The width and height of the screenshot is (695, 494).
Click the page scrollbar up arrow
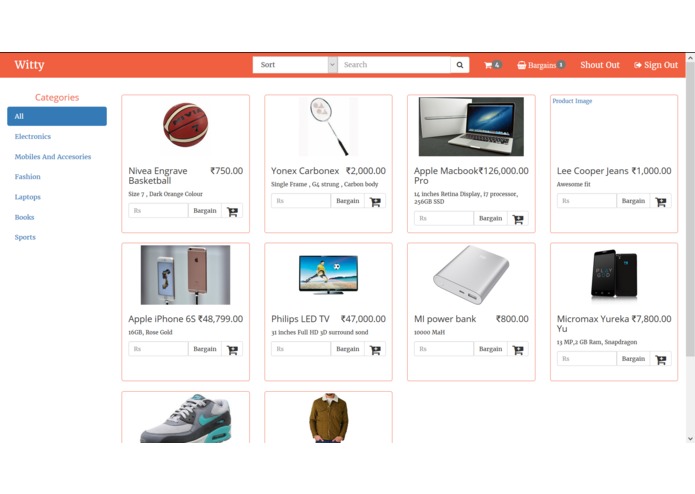point(690,58)
